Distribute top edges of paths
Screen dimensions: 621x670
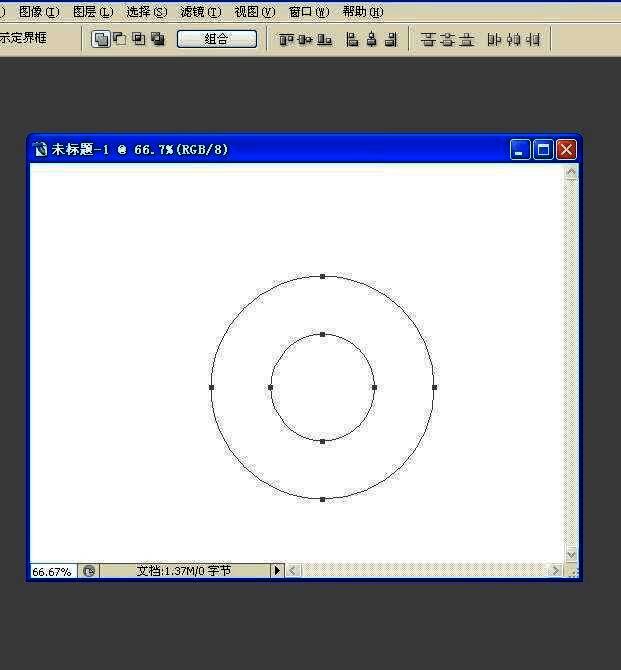[x=428, y=39]
